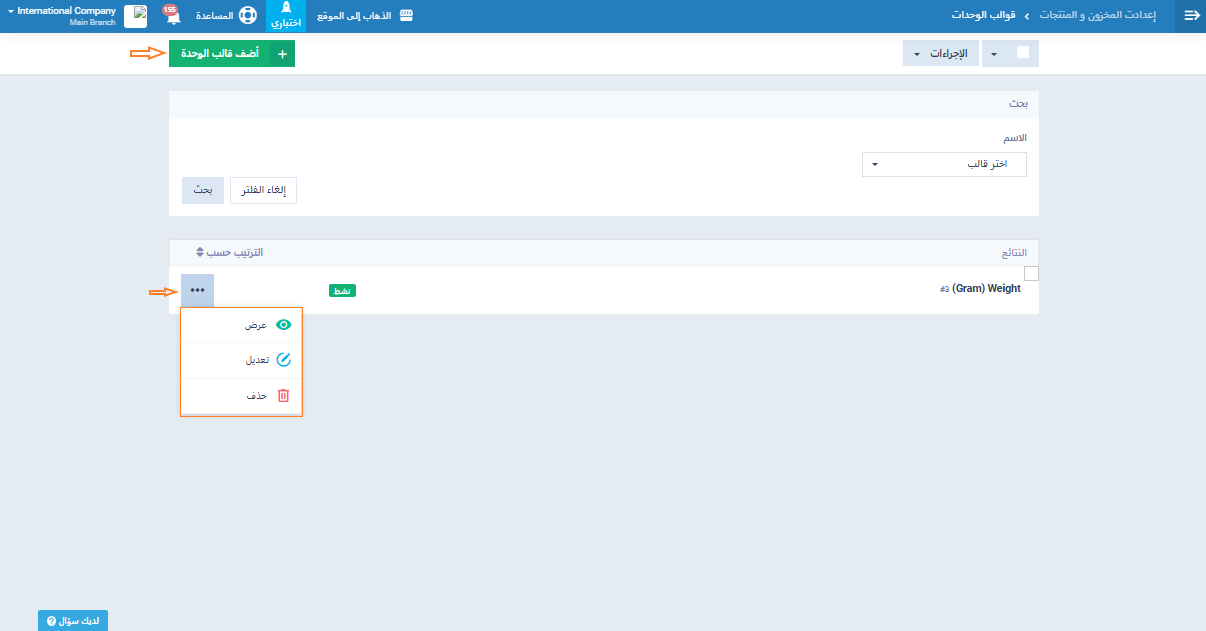Click the trial rocket icon
The height and width of the screenshot is (631, 1206).
pos(286,9)
